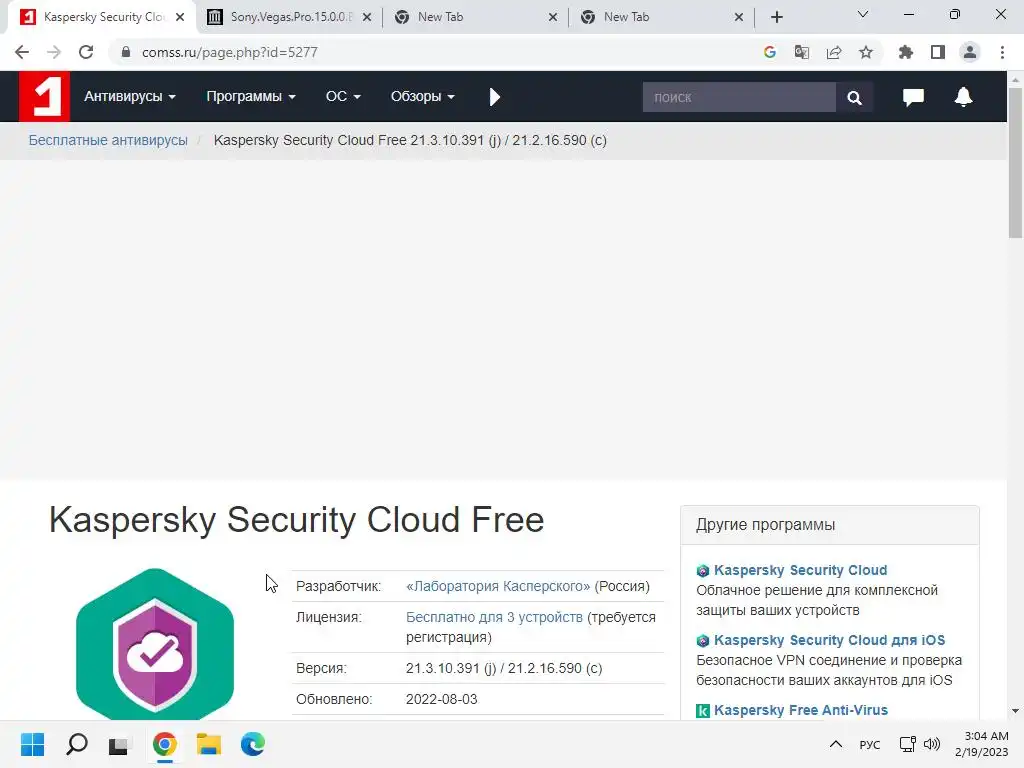
Task: Launch Microsoft Edge from taskbar
Action: [x=253, y=744]
